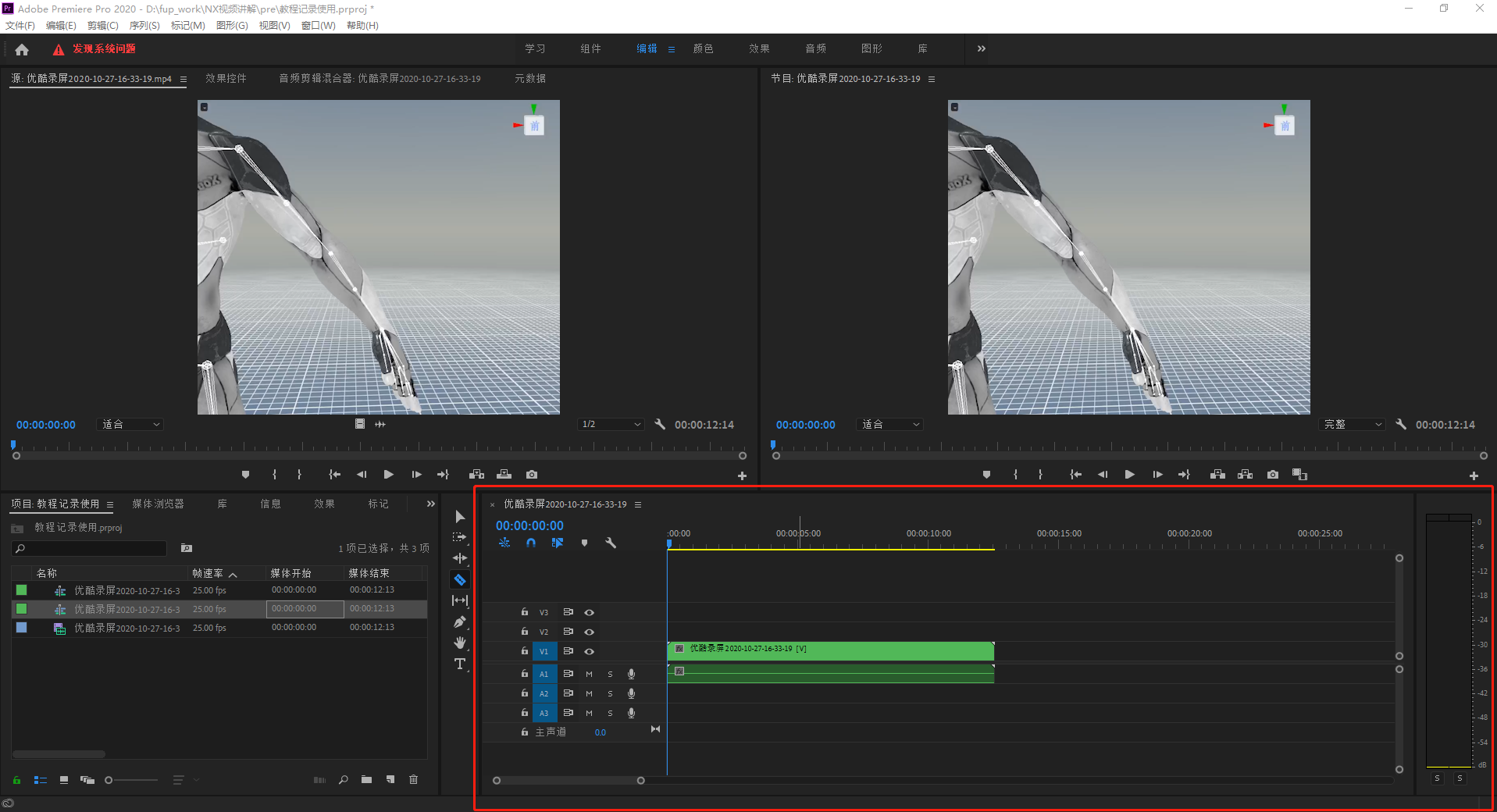This screenshot has width=1497, height=812.
Task: Expand the workspace overflow chevron
Action: click(x=982, y=48)
